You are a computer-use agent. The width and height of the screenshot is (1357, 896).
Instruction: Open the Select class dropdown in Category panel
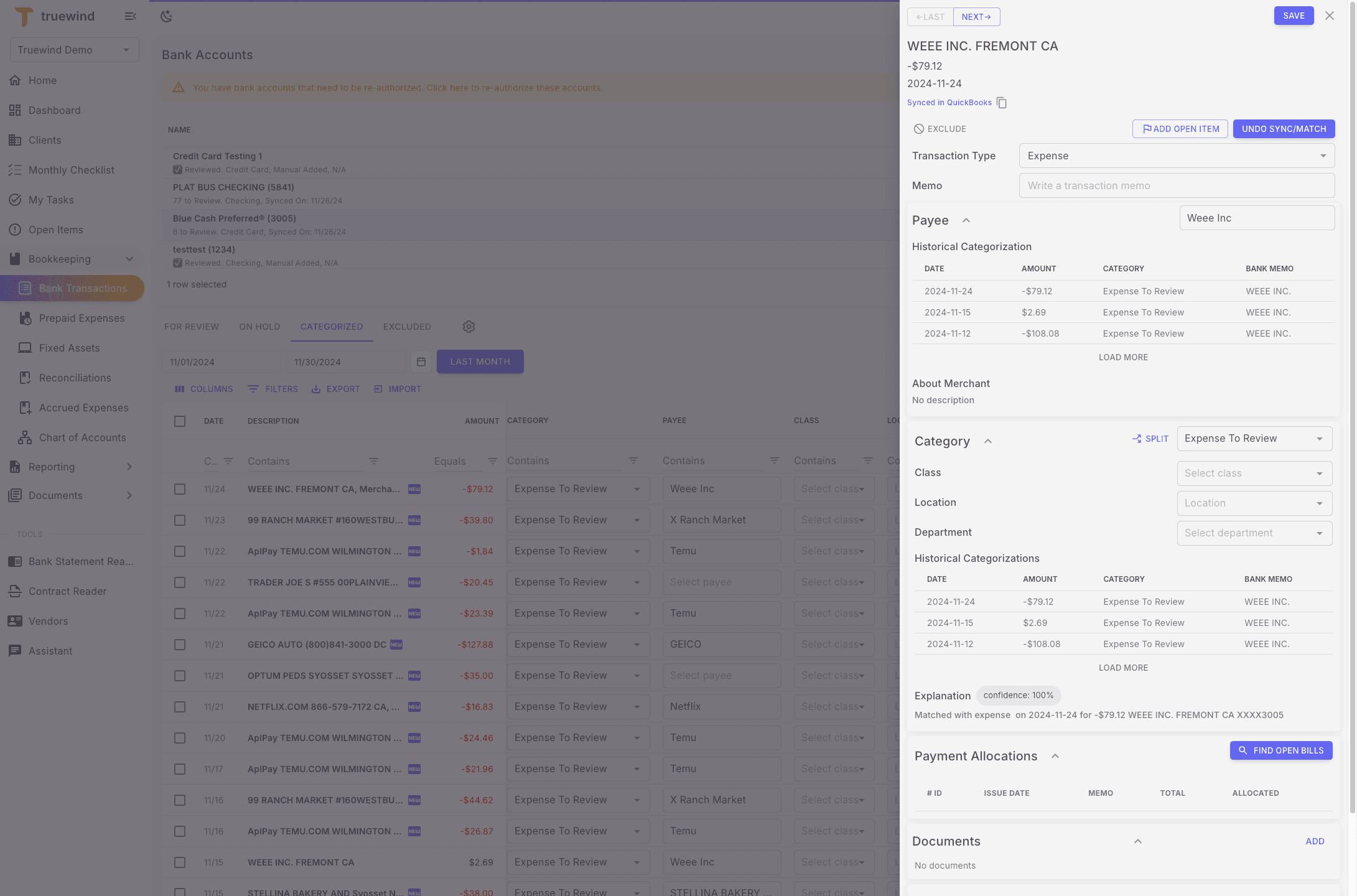1254,473
